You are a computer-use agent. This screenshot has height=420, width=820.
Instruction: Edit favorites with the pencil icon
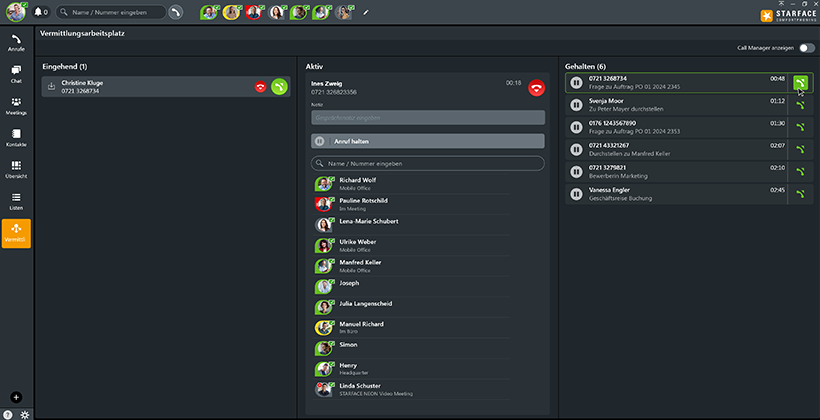click(366, 12)
